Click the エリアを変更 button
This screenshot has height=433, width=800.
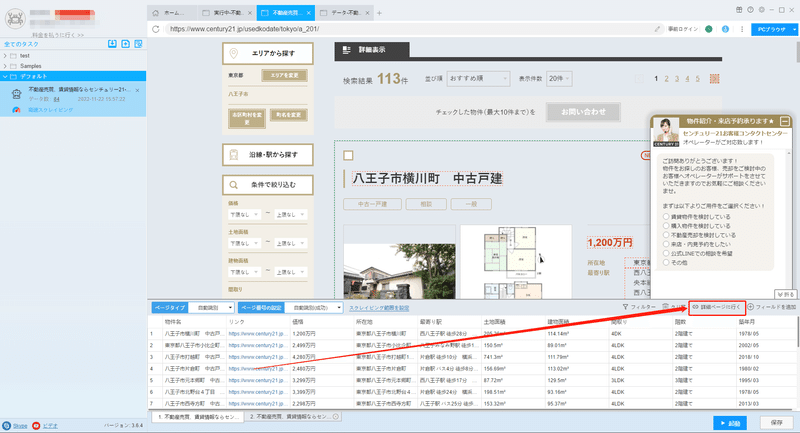point(285,75)
